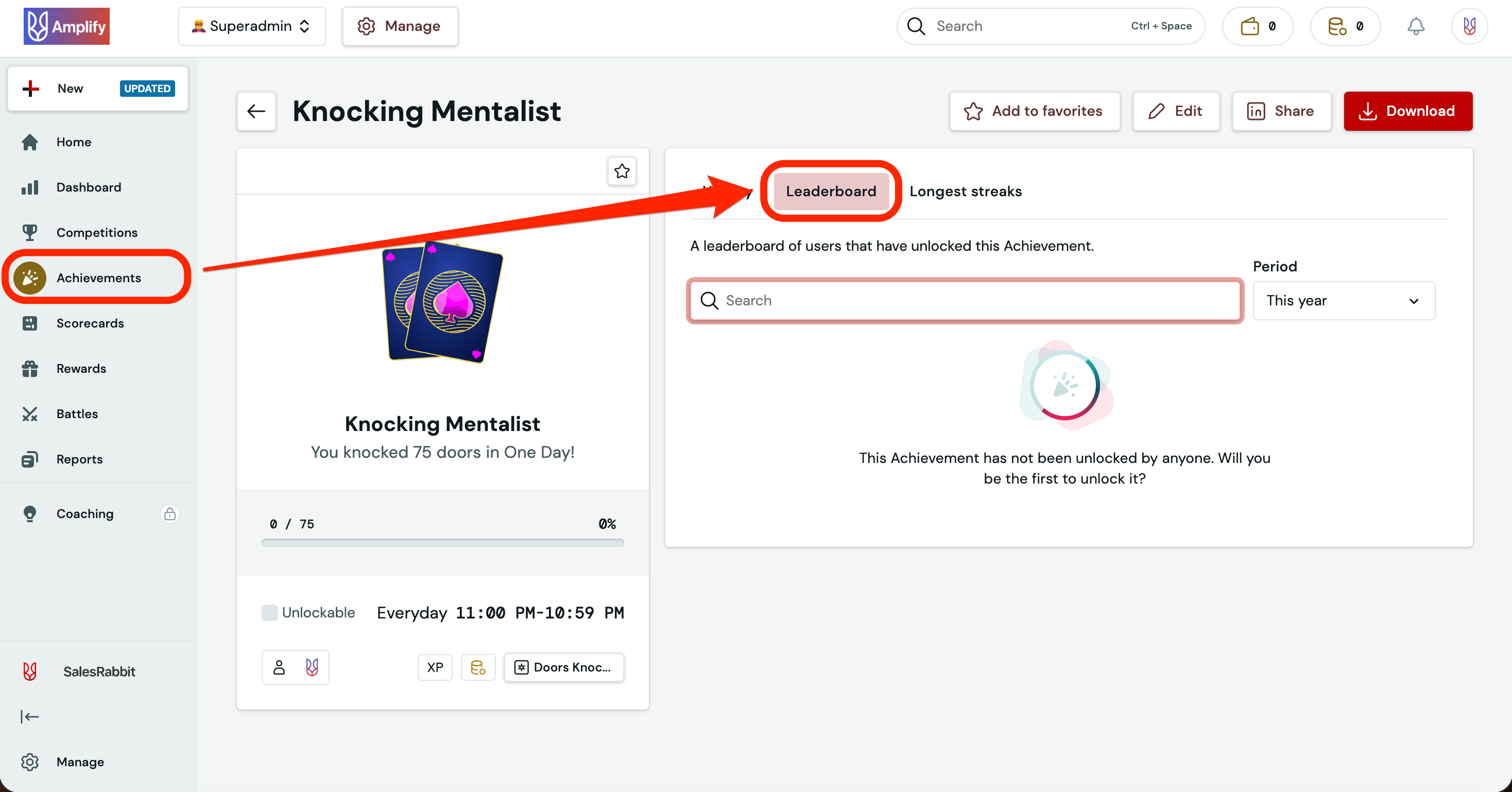1512x792 pixels.
Task: Click the coins balance icon in the top bar
Action: click(x=1337, y=26)
